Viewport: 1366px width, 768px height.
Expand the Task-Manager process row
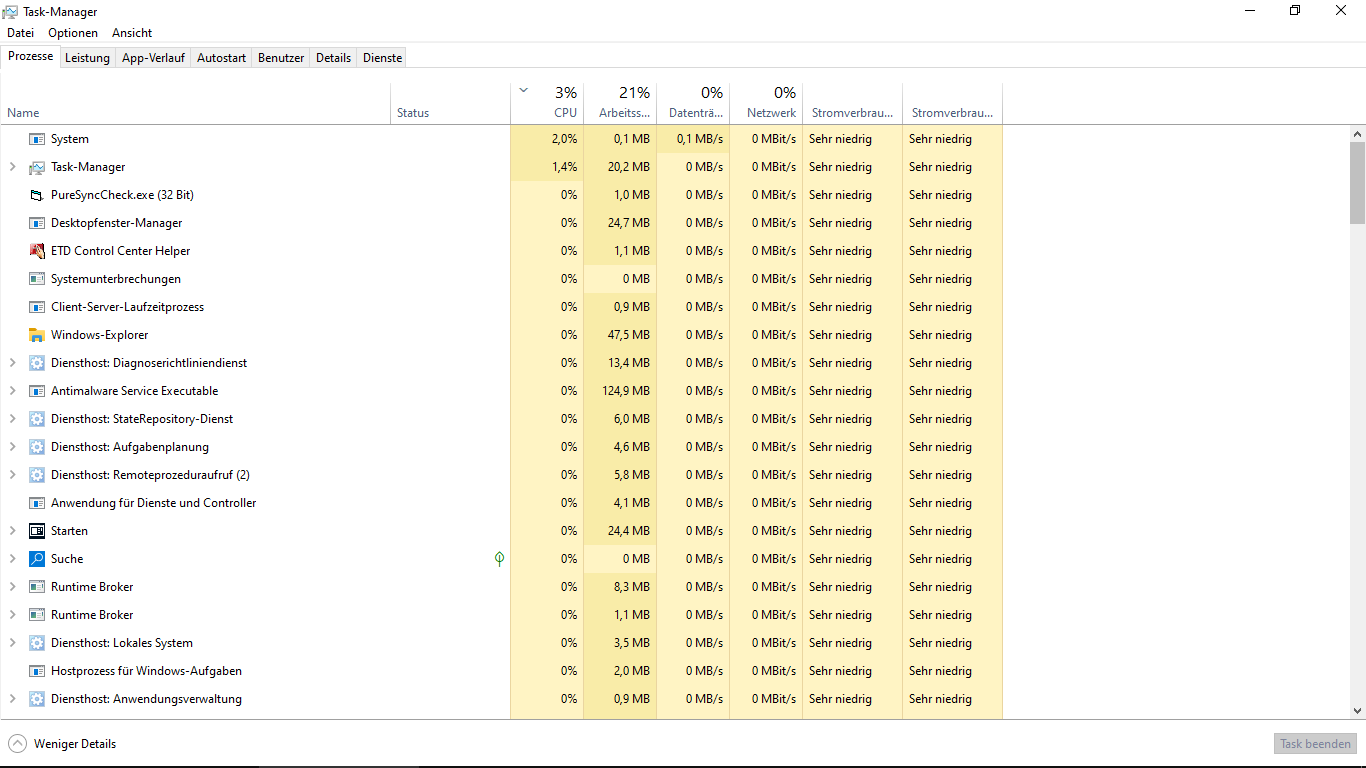pyautogui.click(x=12, y=167)
